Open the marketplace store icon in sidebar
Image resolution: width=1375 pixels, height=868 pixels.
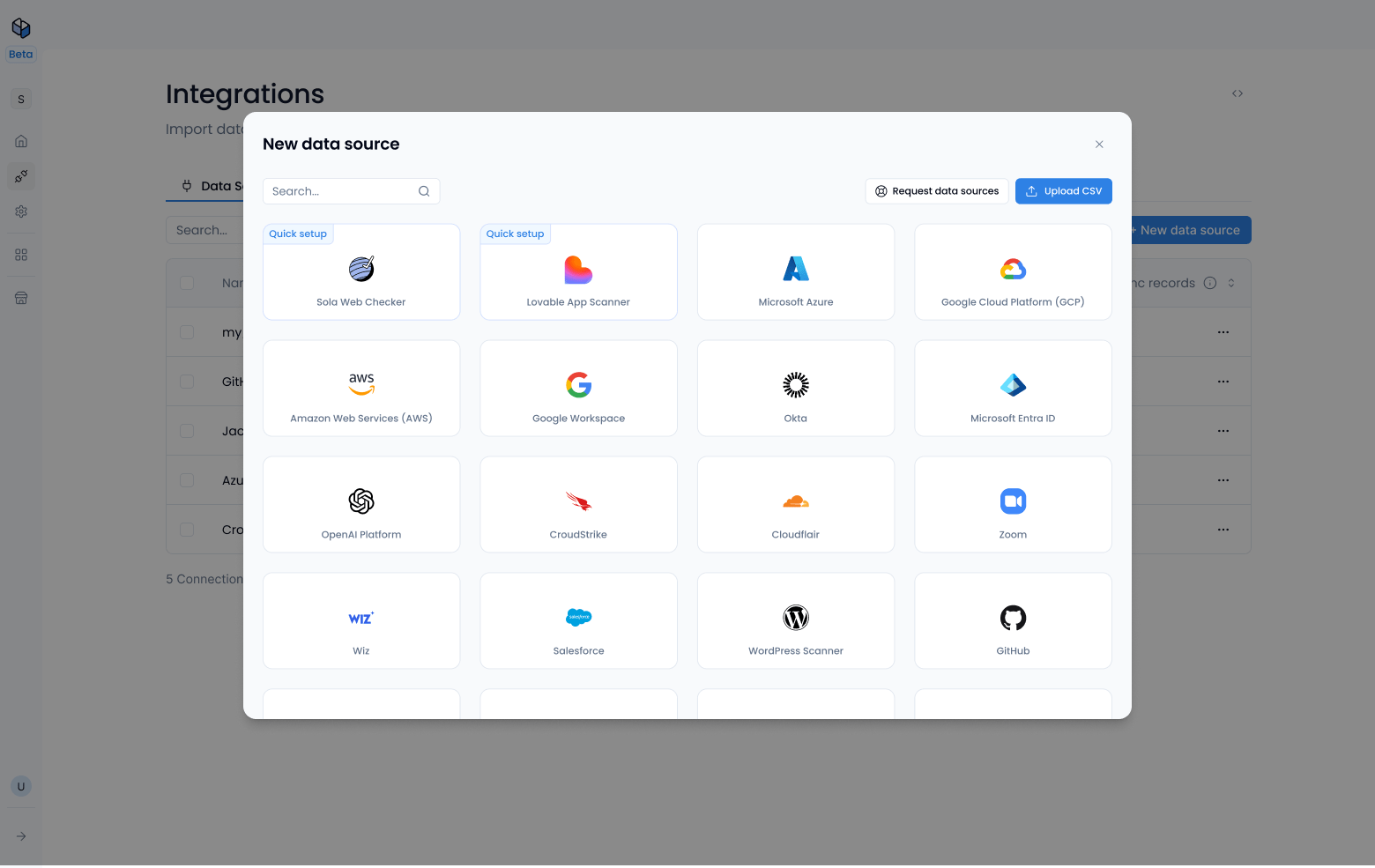click(21, 298)
